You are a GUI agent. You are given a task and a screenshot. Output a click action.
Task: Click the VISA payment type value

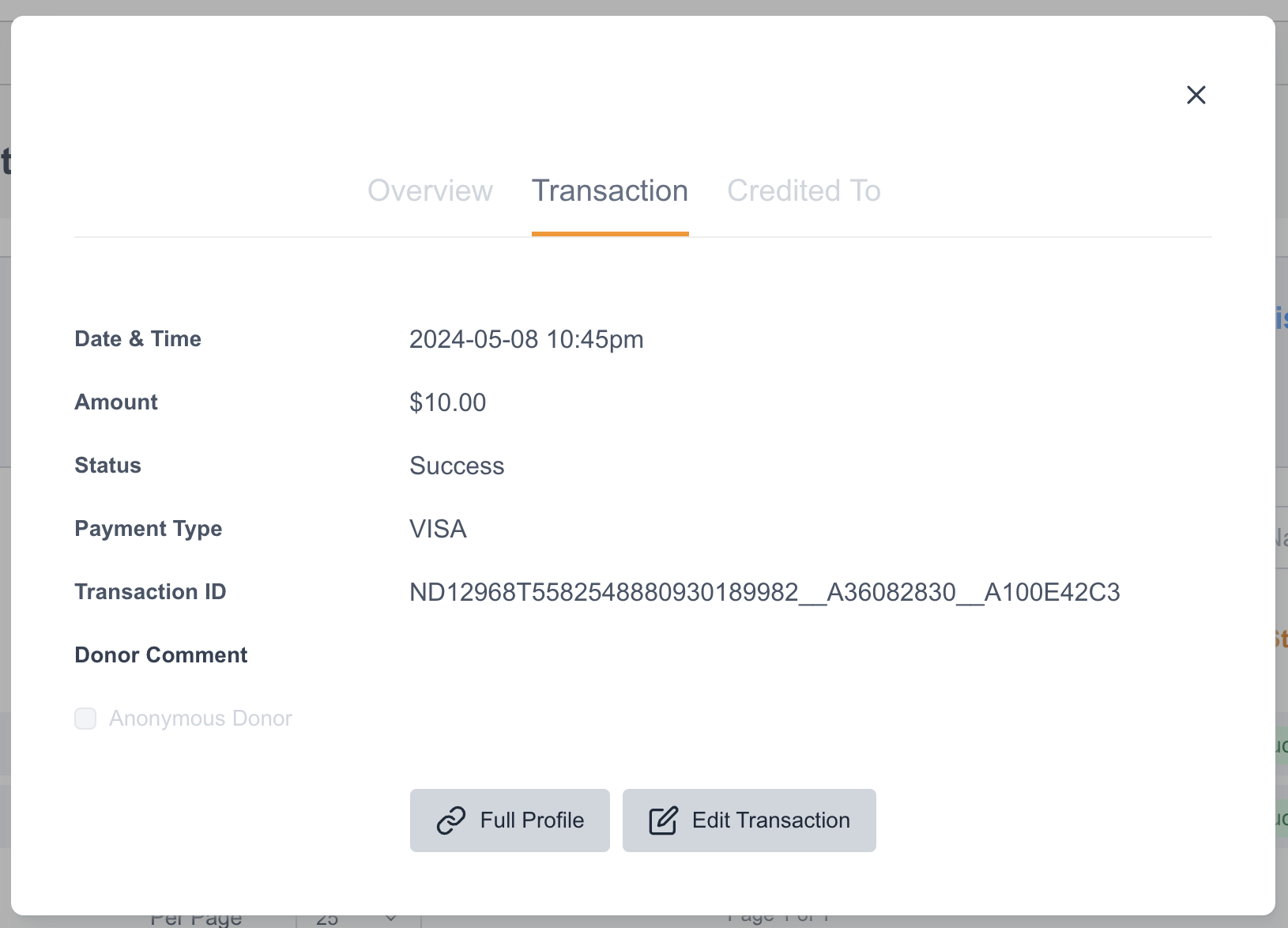coord(438,529)
